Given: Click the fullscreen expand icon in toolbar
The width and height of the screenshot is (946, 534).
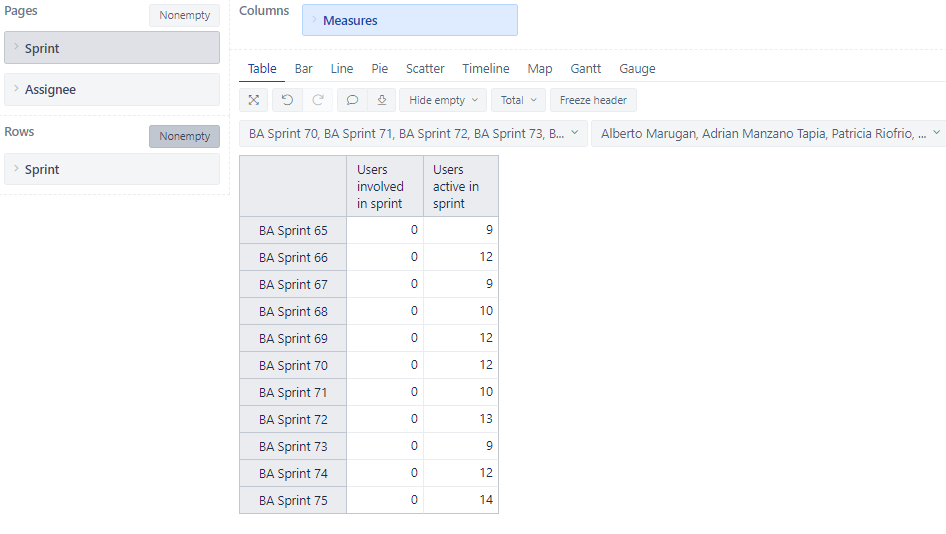Looking at the screenshot, I should click(x=254, y=100).
